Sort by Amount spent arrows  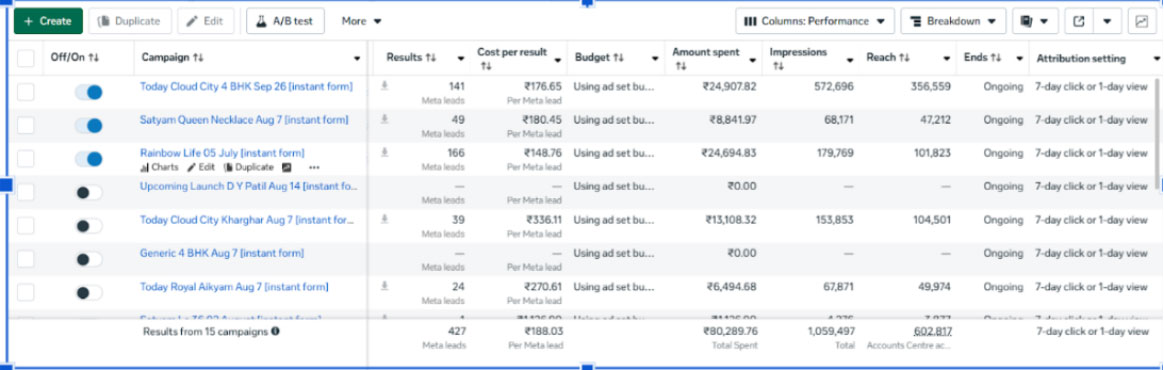point(681,66)
